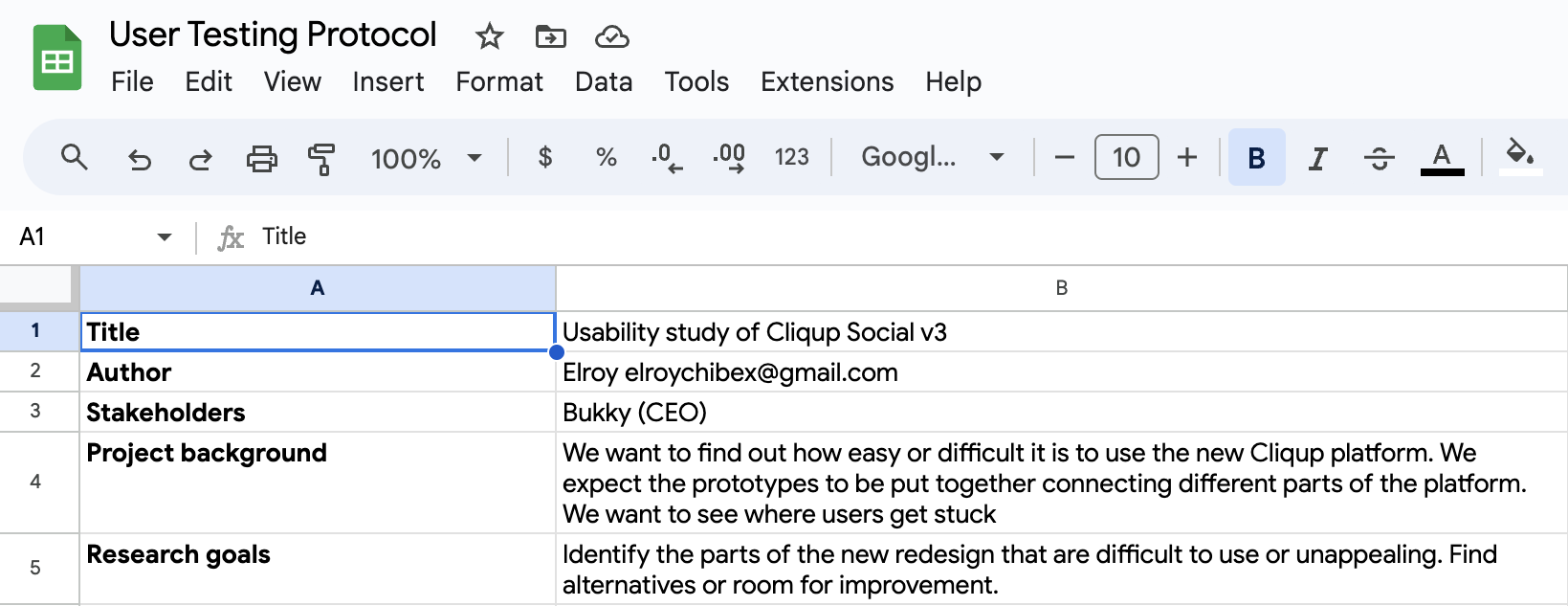The height and width of the screenshot is (606, 1568).
Task: Expand the Name box dropdown arrow
Action: tap(165, 237)
